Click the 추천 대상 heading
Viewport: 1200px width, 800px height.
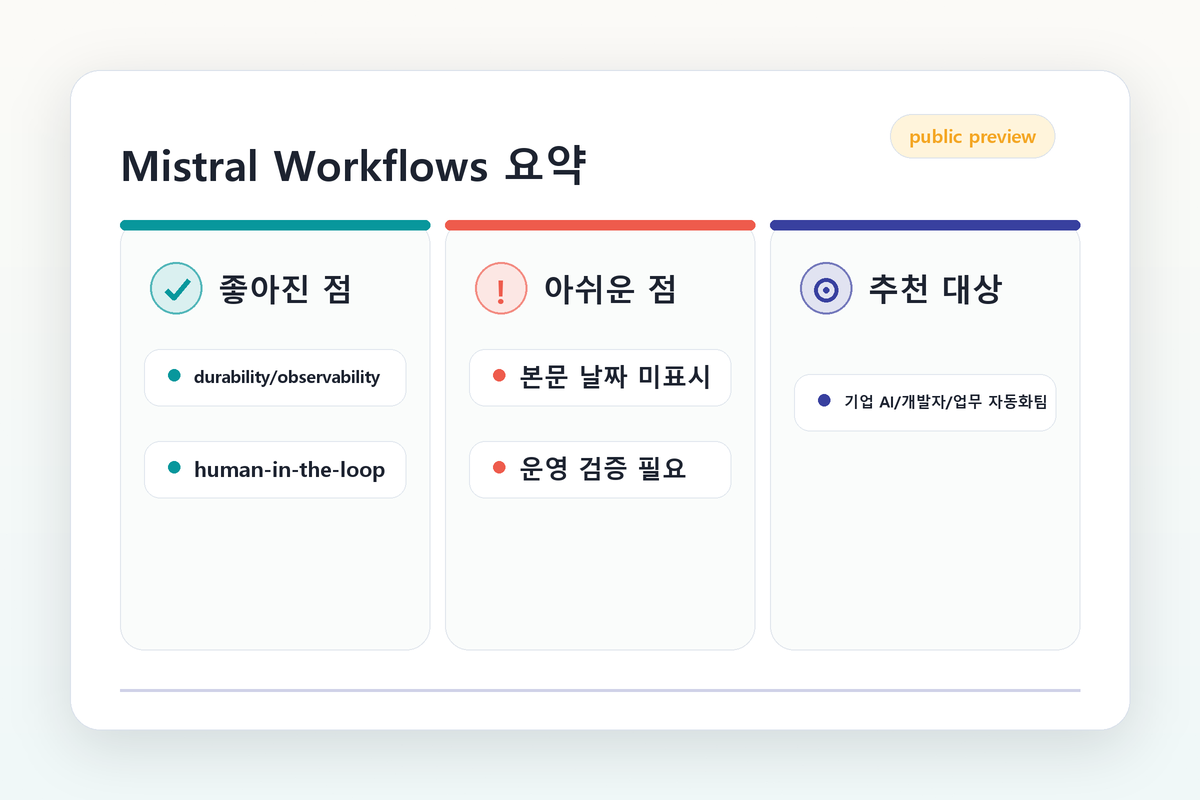(x=935, y=289)
